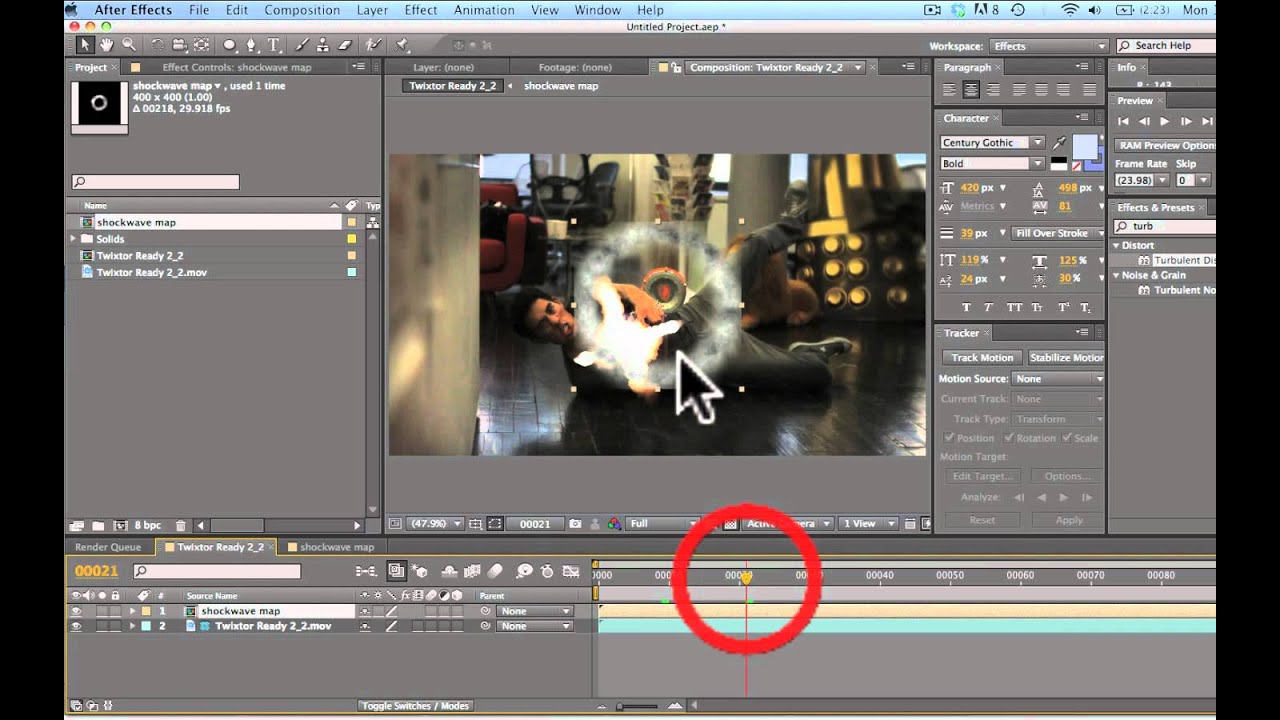1280x720 pixels.
Task: Select the Brush tool
Action: [x=302, y=45]
